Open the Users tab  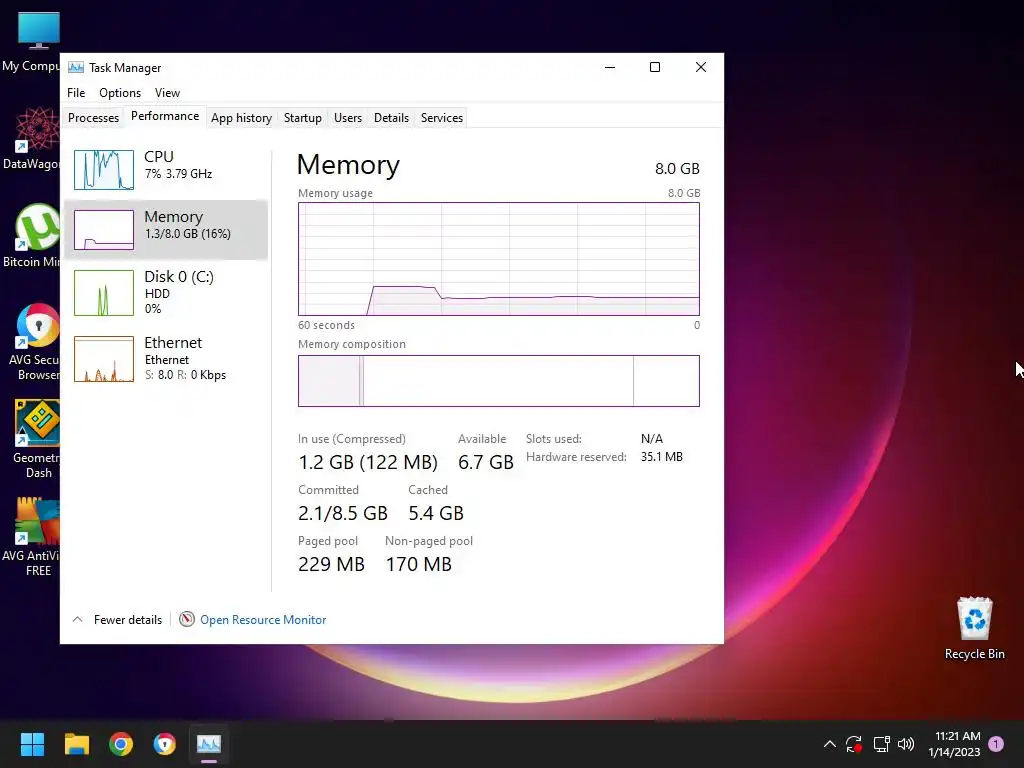[347, 118]
